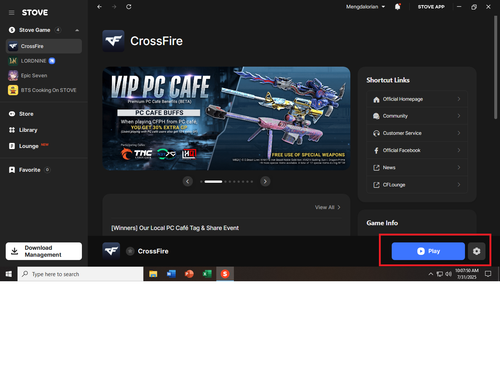Open the Mengdalorian account dropdown

pos(365,7)
